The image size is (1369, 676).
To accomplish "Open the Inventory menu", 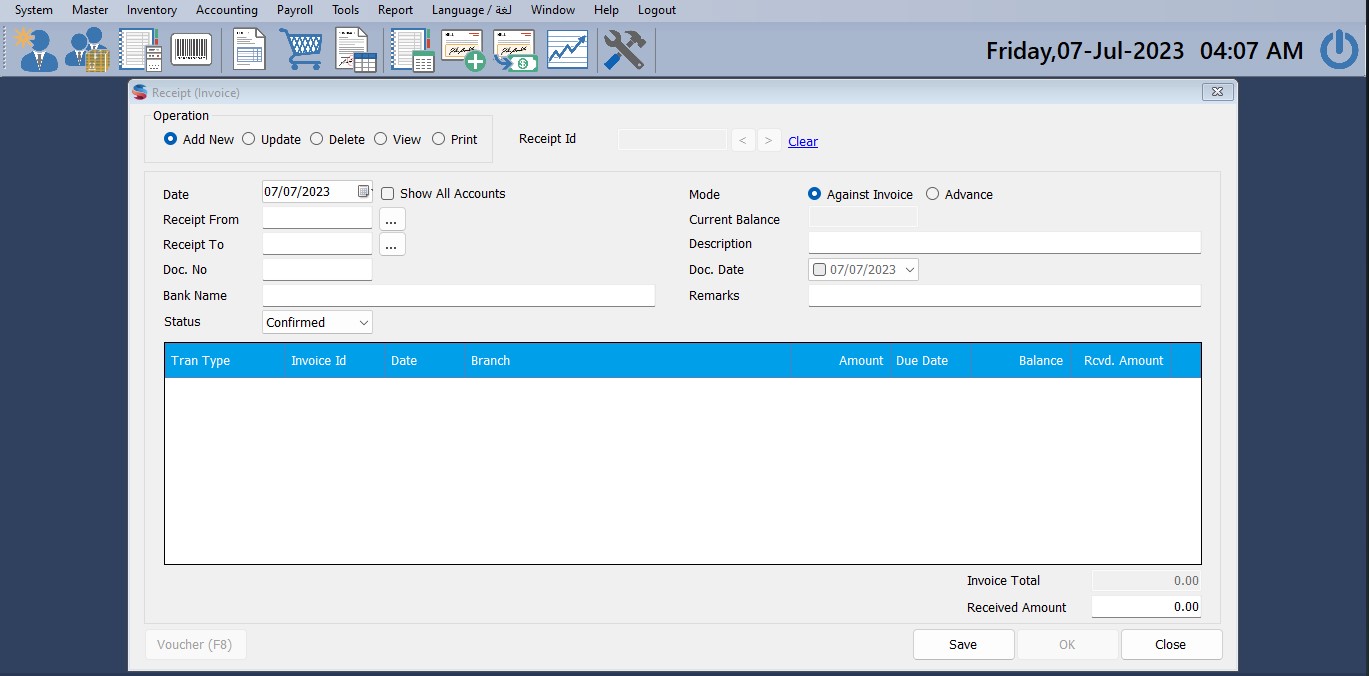I will point(152,10).
